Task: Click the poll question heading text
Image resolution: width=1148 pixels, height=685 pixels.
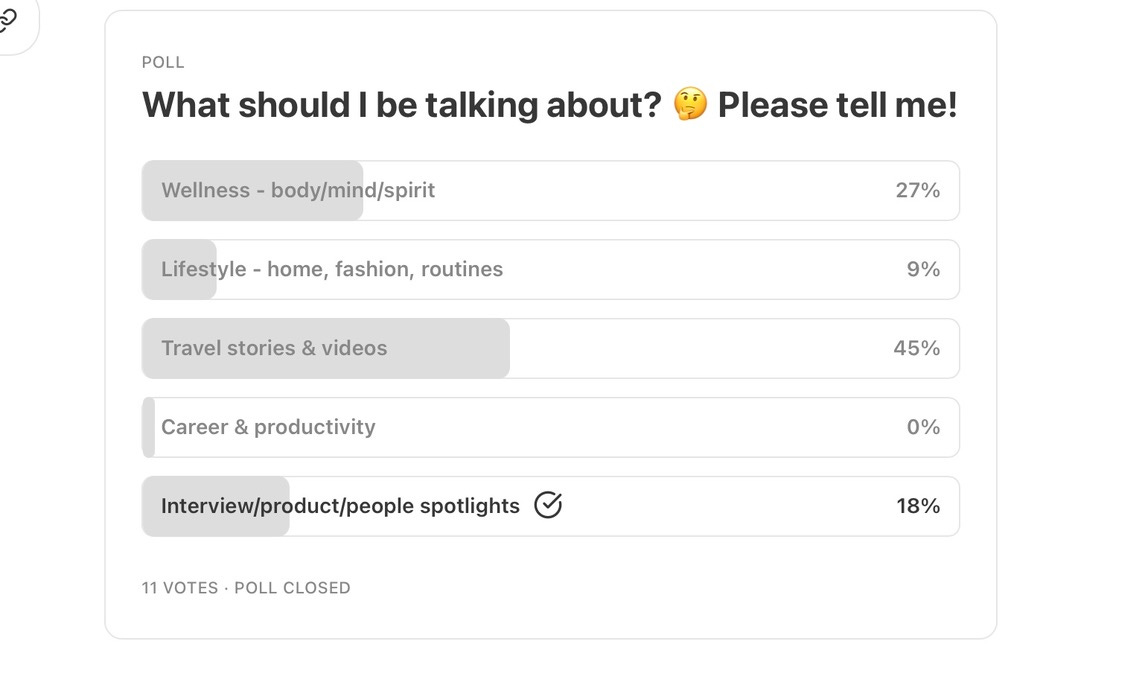Action: pyautogui.click(x=549, y=105)
